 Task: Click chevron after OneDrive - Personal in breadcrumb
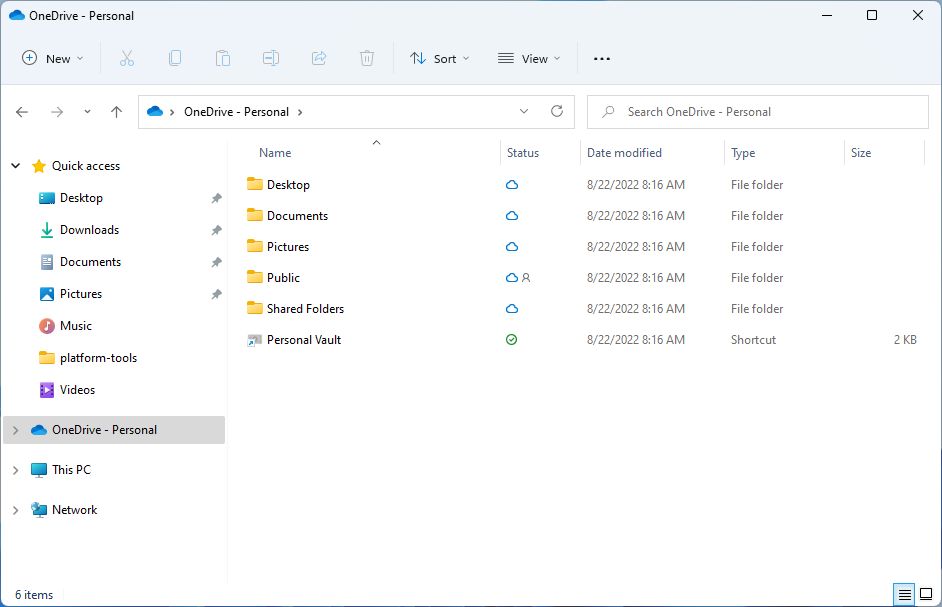pyautogui.click(x=300, y=112)
